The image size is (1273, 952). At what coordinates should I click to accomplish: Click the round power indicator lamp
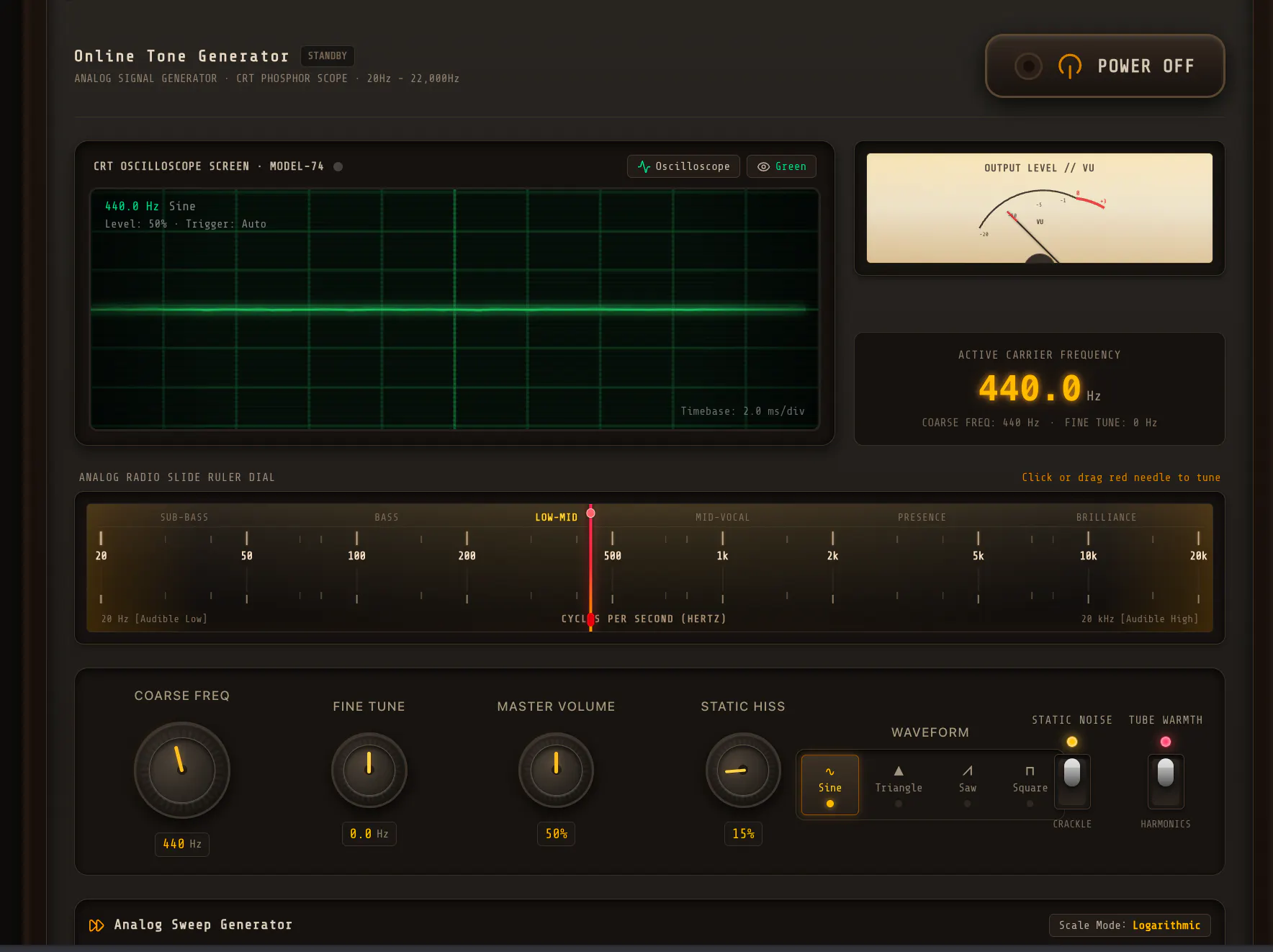point(1028,66)
